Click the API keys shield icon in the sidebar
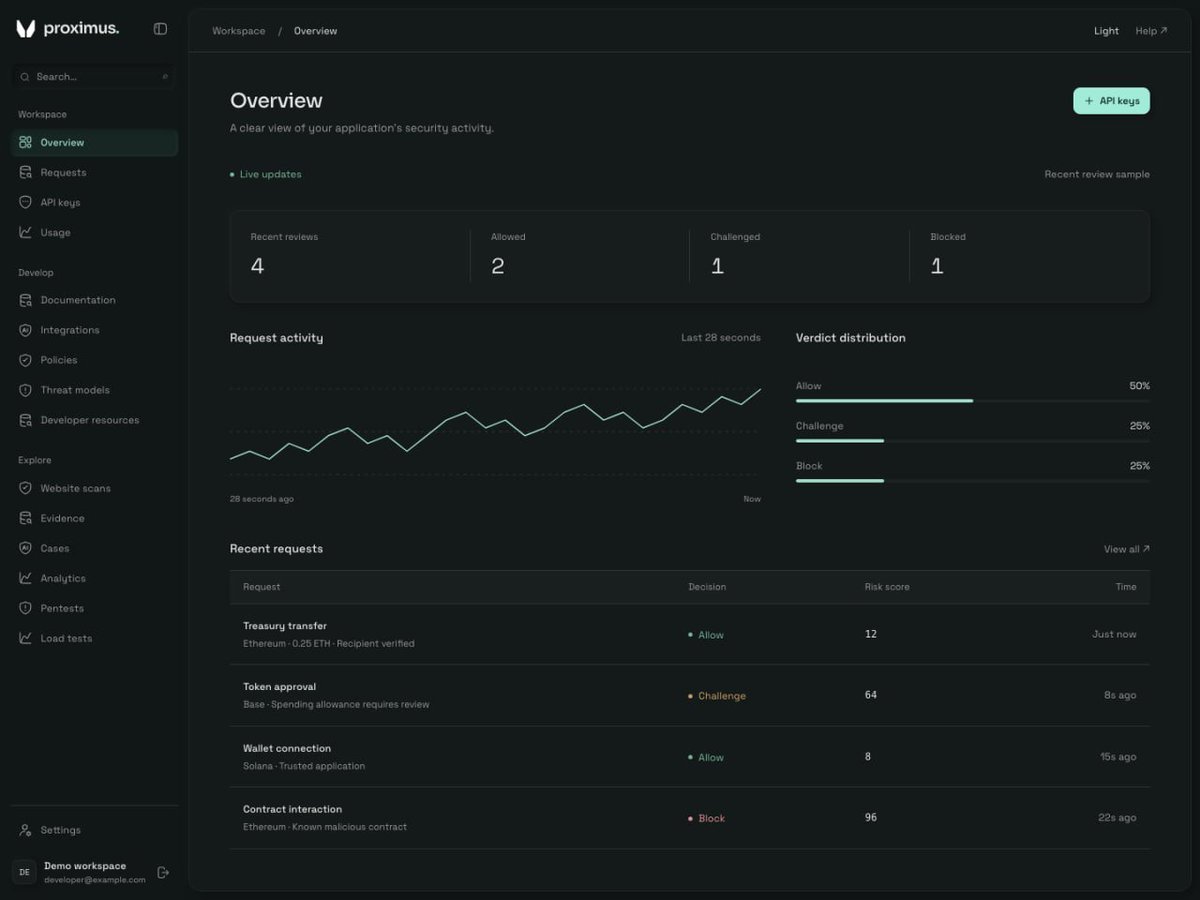 pos(26,203)
